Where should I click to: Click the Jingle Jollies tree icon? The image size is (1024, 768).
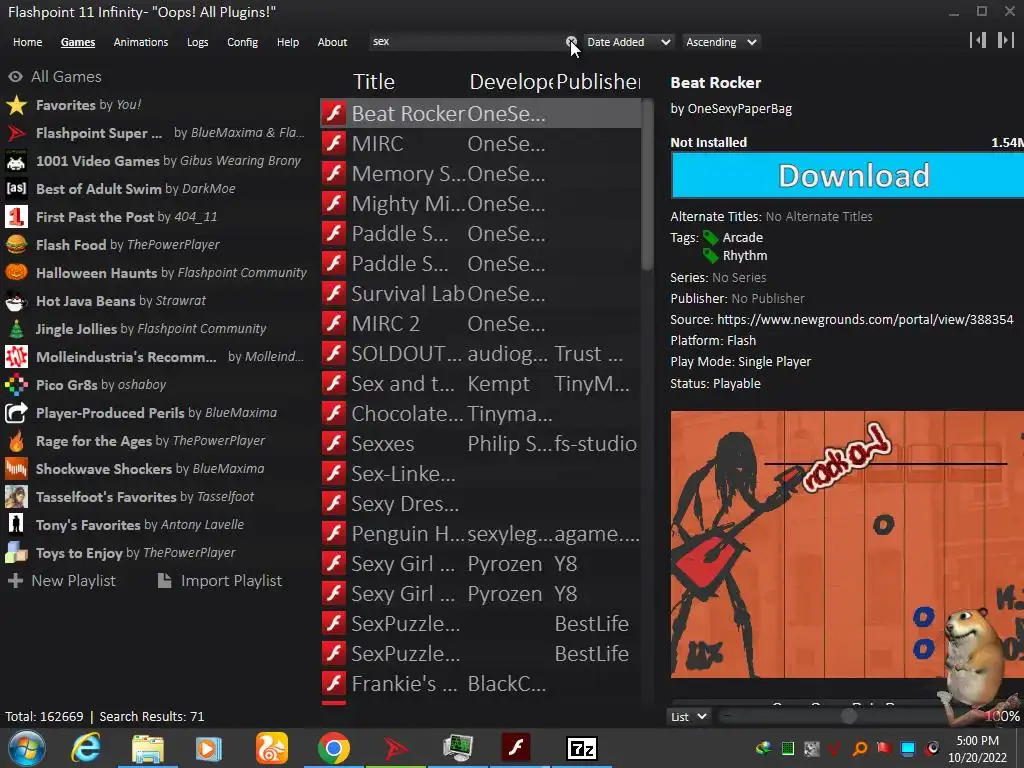click(x=16, y=329)
